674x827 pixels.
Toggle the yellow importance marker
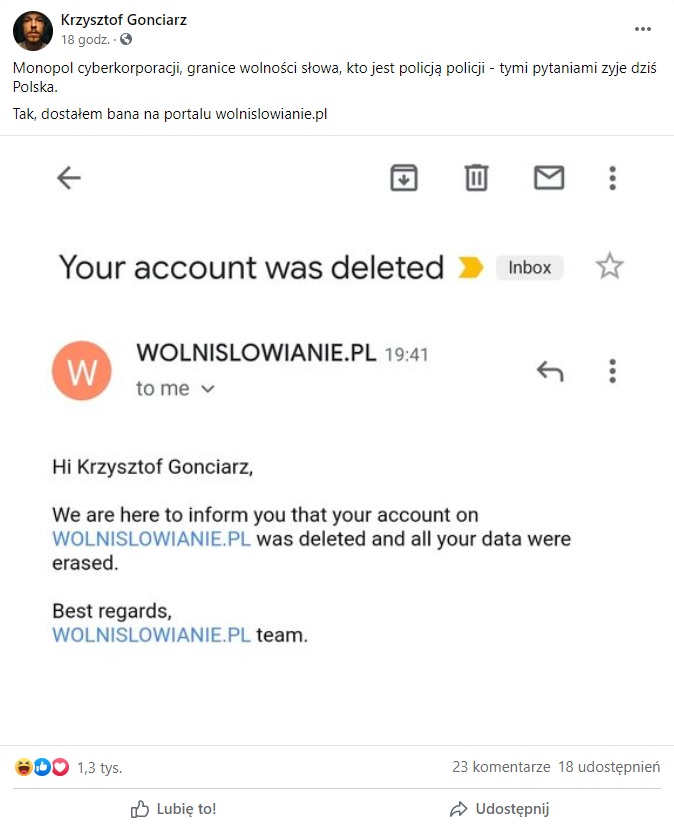click(x=470, y=267)
